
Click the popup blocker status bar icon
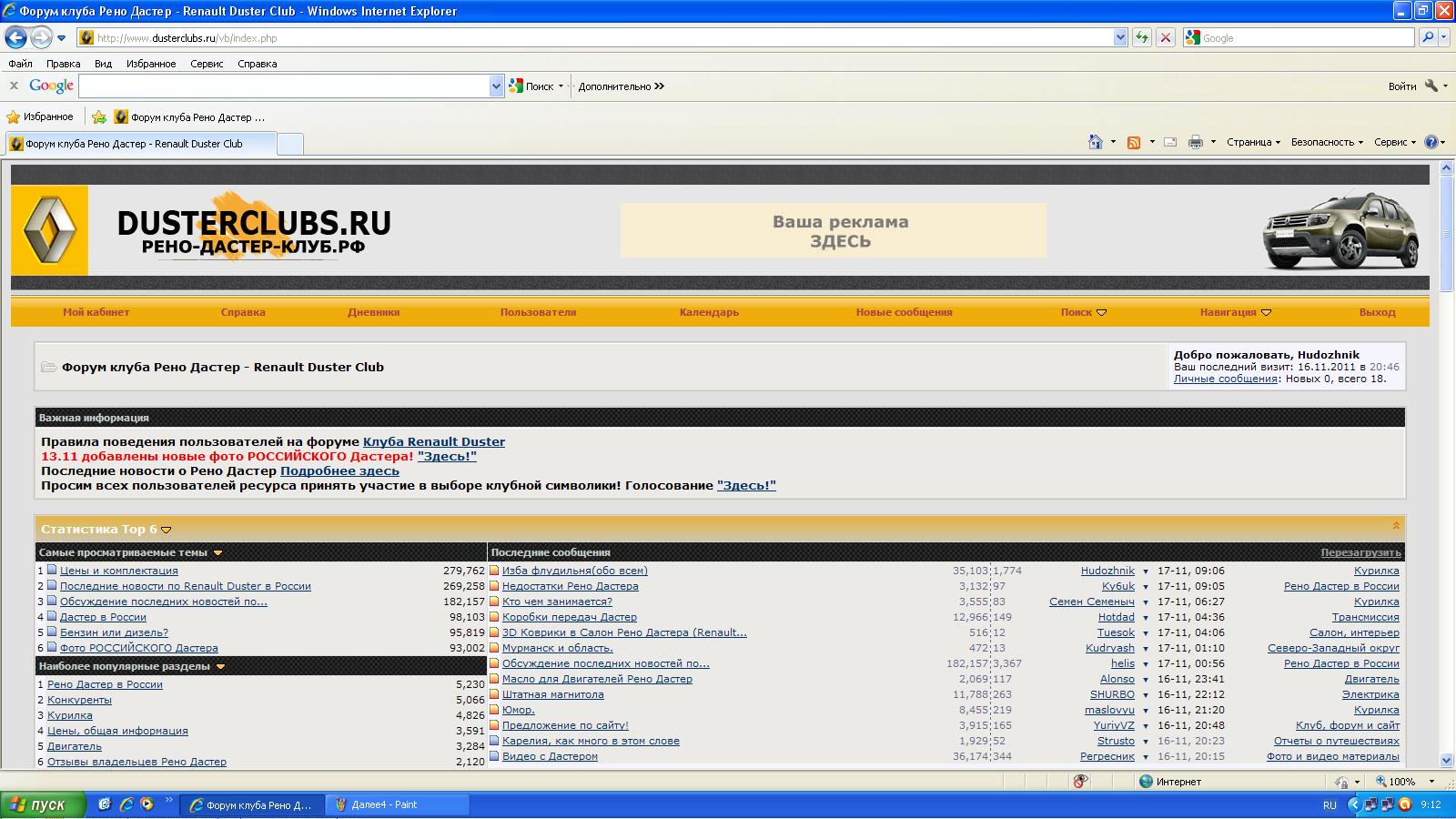click(1080, 781)
